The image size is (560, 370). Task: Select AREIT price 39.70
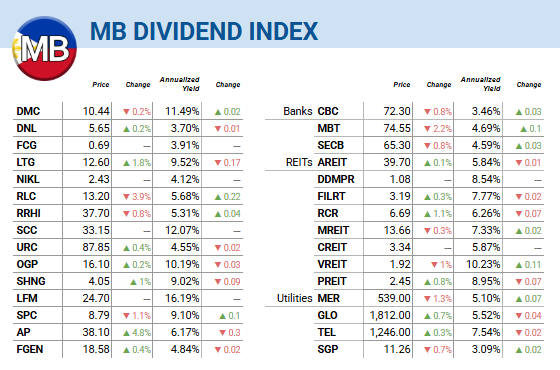click(397, 162)
